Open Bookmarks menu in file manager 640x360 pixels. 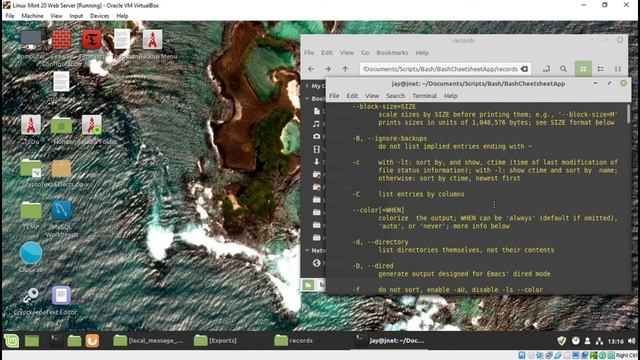(392, 53)
